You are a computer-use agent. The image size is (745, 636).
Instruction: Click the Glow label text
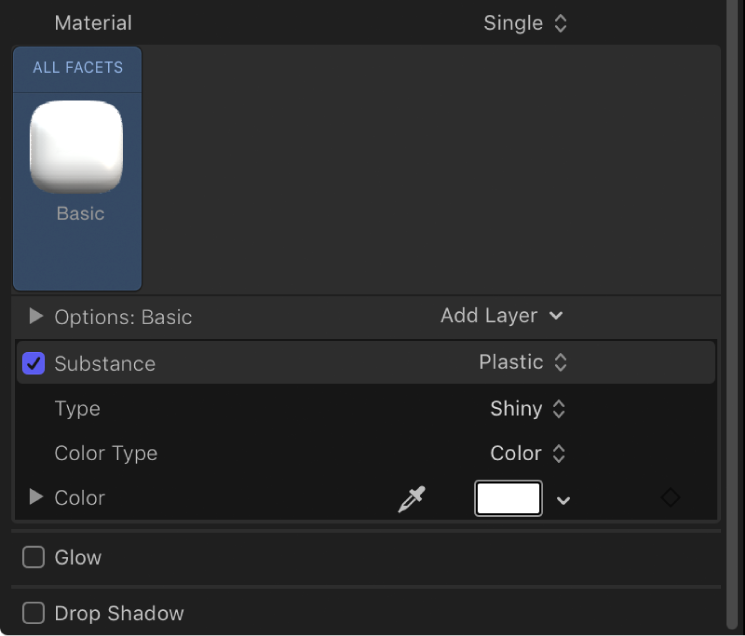point(78,557)
